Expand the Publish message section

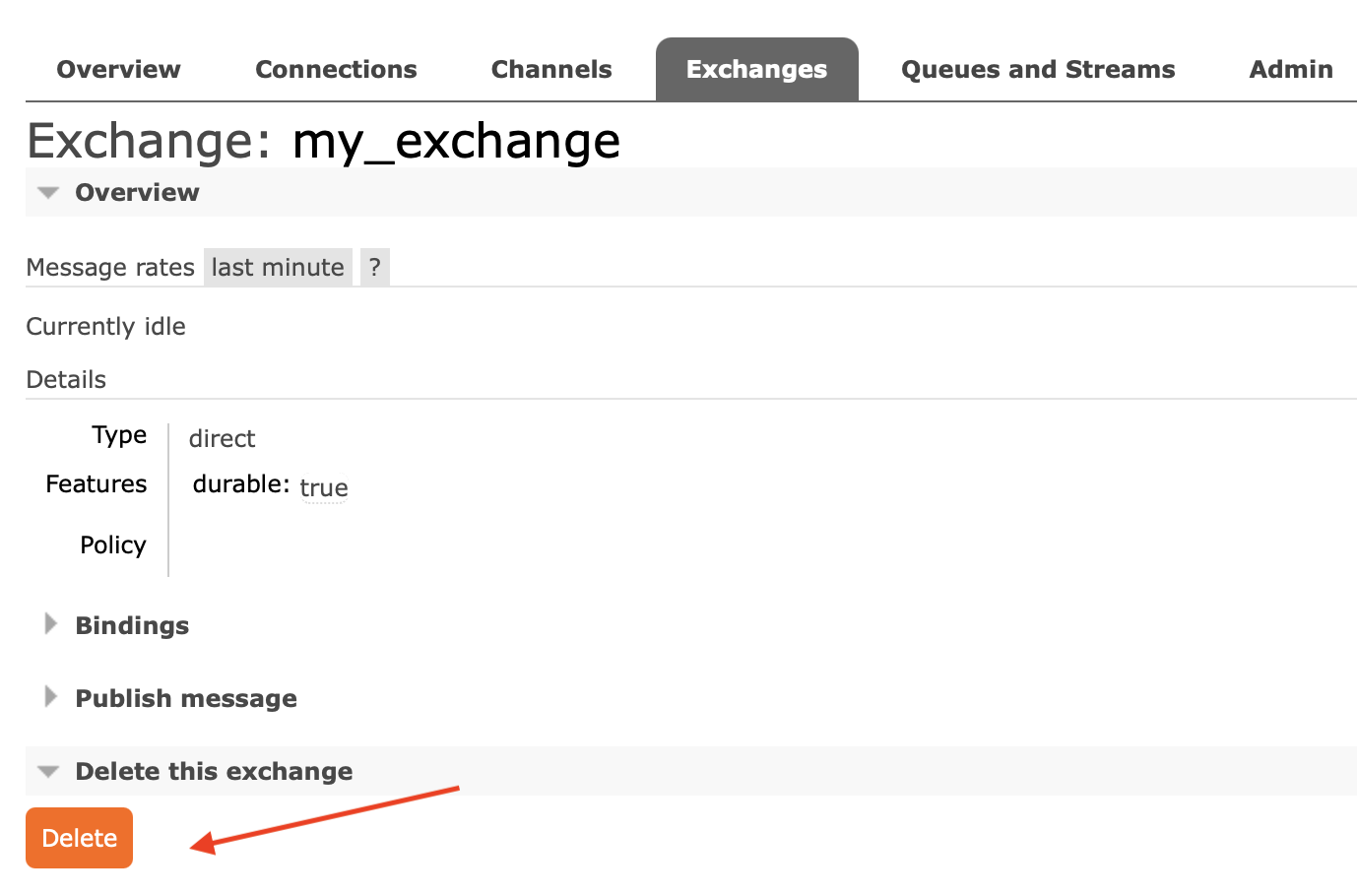(x=185, y=697)
